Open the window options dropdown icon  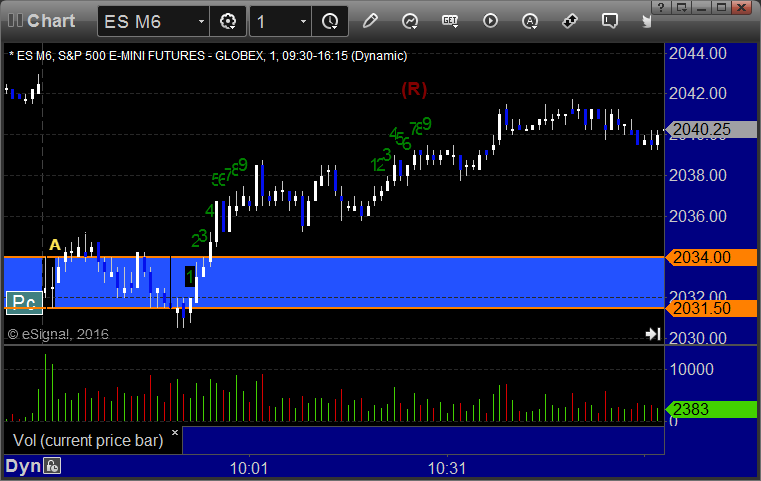pos(681,7)
